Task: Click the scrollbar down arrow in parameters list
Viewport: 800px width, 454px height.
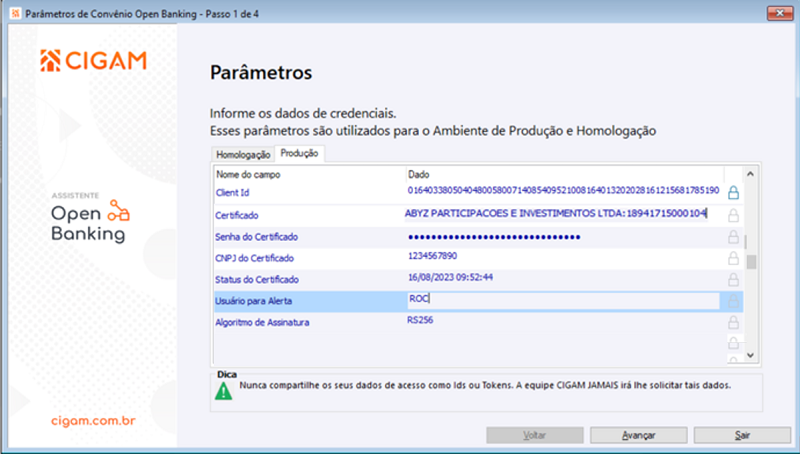Action: (750, 355)
